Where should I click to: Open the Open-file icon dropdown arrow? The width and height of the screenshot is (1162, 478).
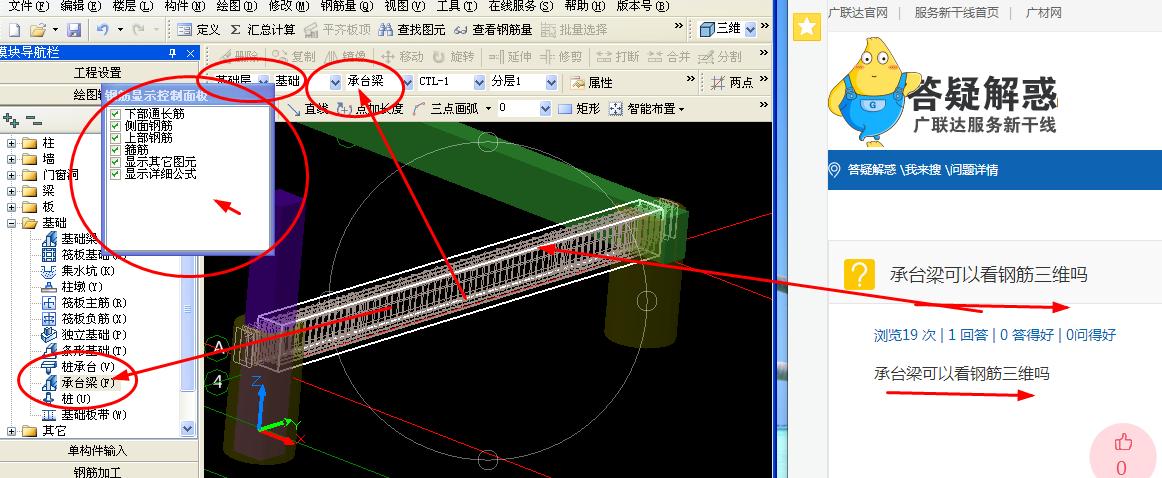(55, 30)
